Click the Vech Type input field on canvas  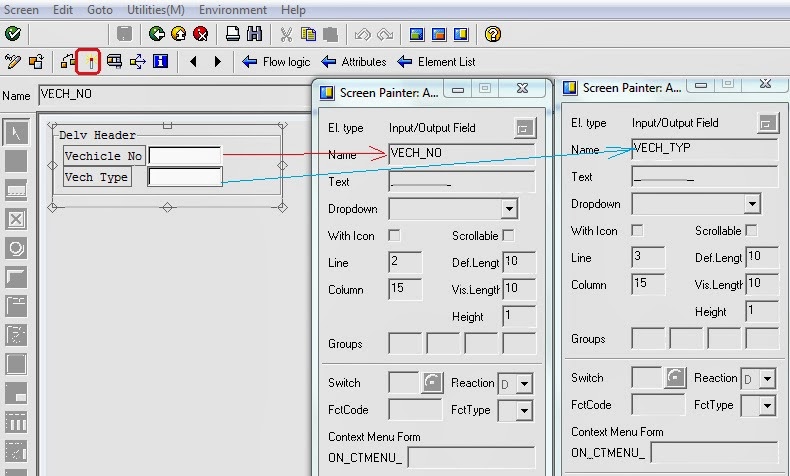coord(185,177)
